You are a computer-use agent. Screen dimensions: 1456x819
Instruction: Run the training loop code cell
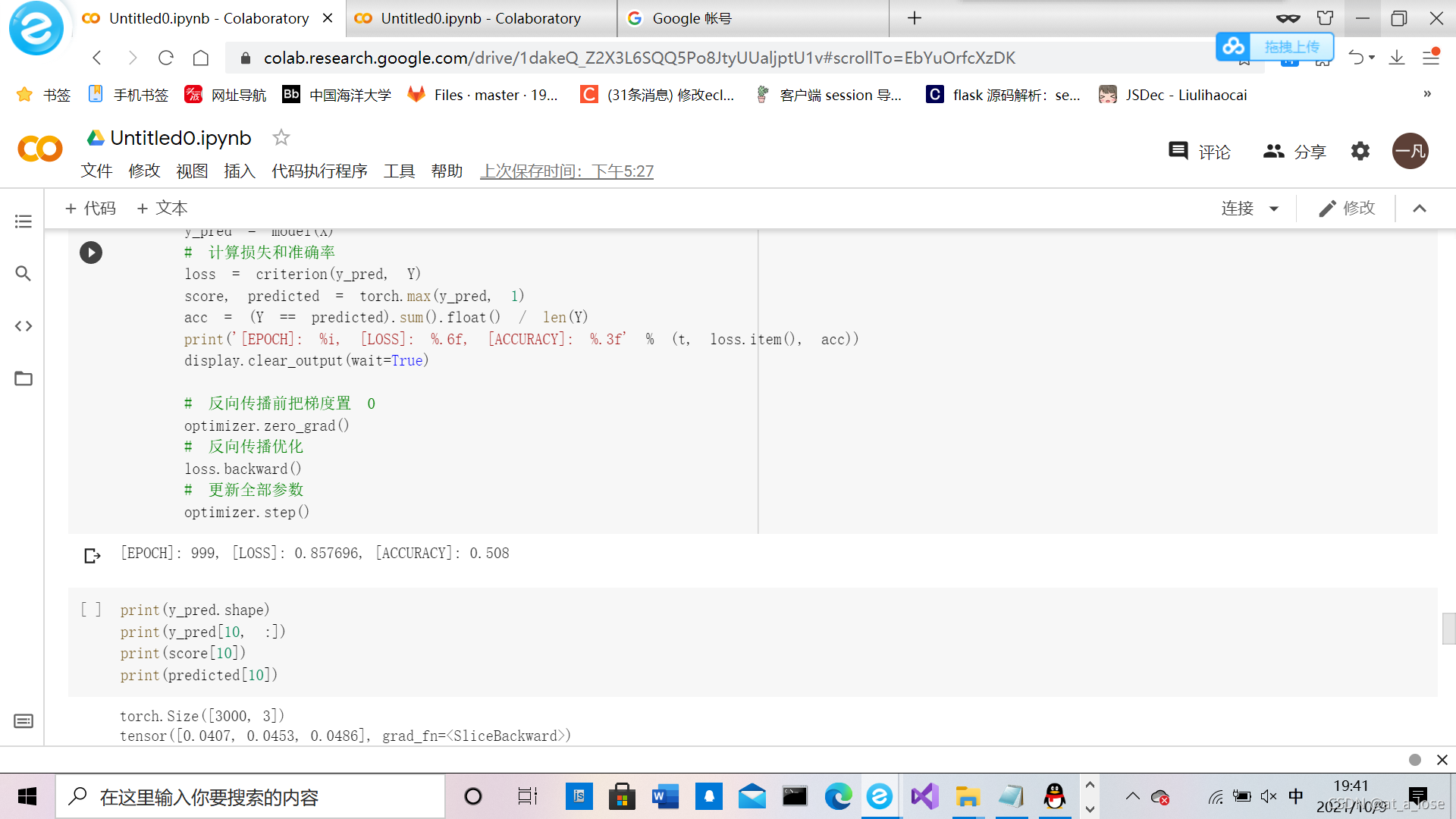coord(91,253)
